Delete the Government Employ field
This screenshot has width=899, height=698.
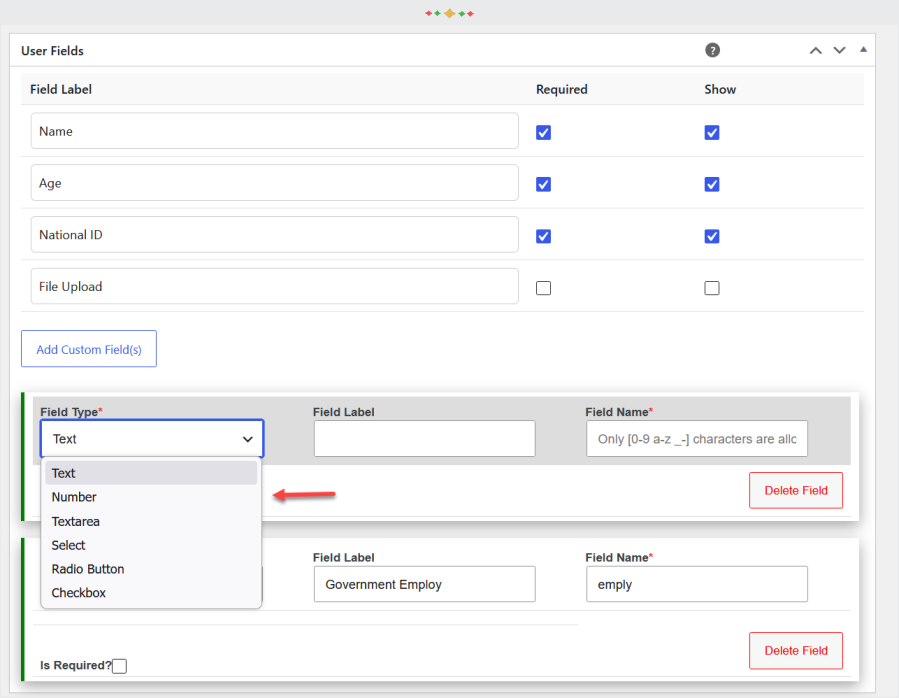tap(796, 650)
